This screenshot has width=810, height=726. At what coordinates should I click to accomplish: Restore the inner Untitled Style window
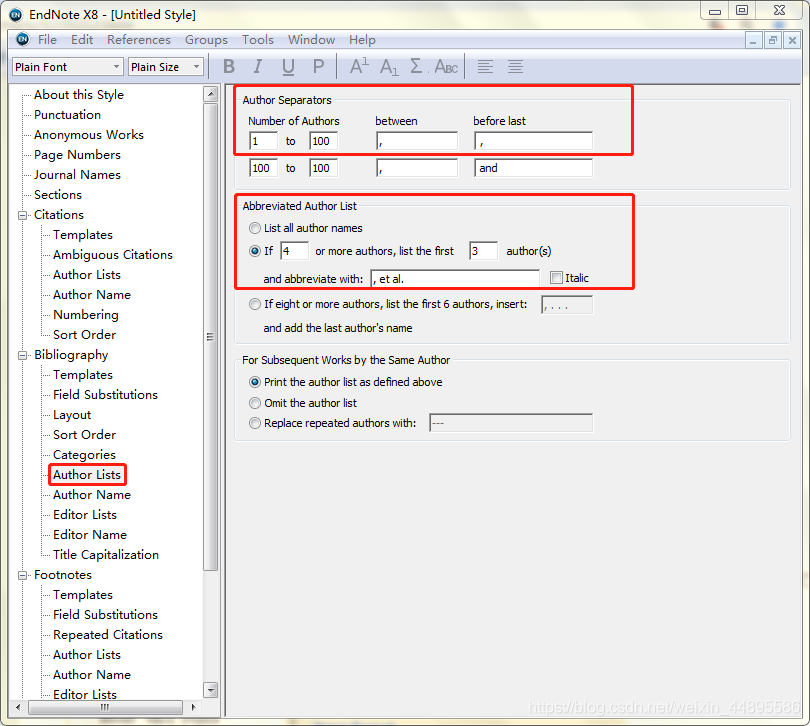[x=773, y=40]
